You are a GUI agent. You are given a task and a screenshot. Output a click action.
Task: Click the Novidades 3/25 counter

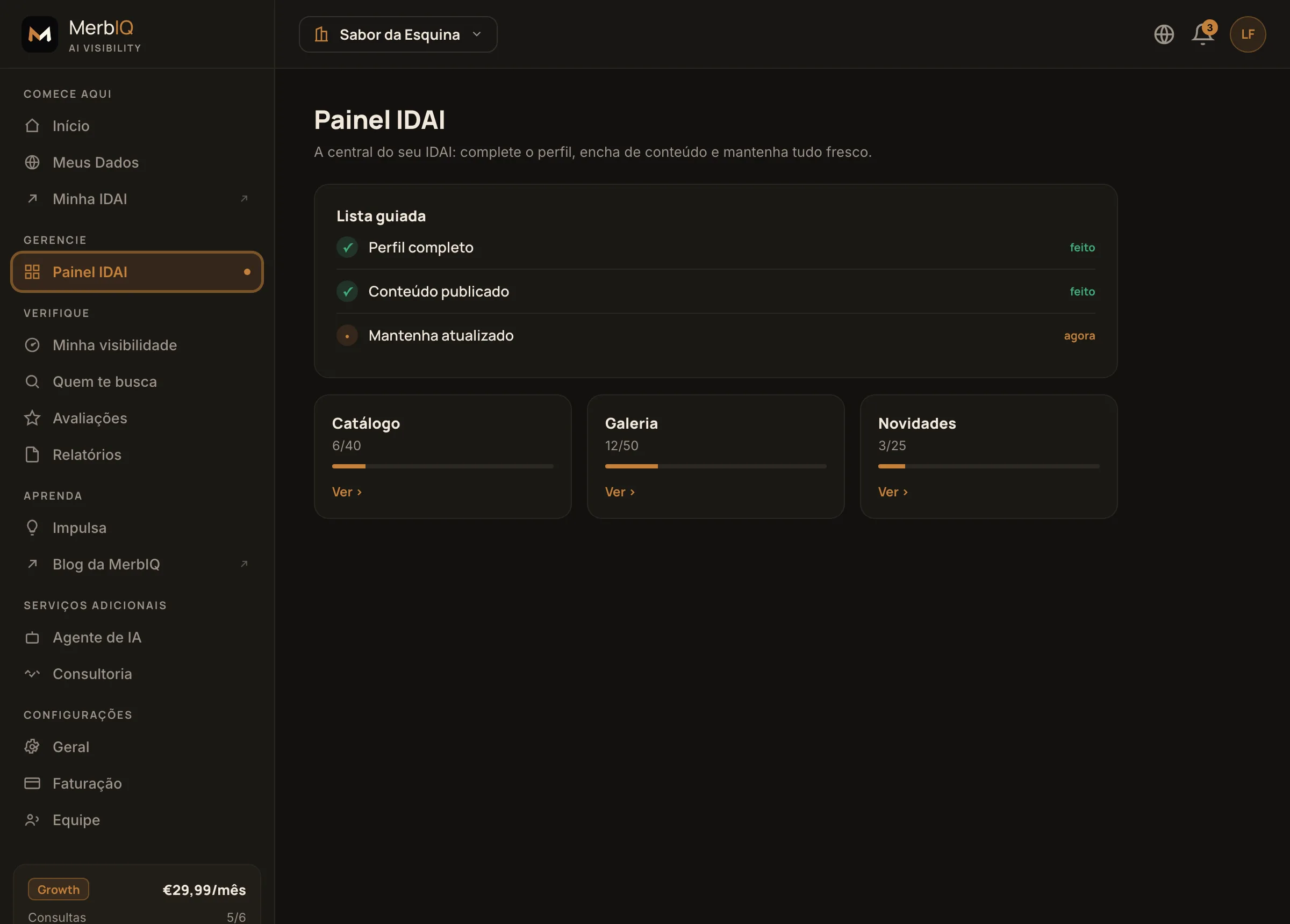click(x=892, y=445)
